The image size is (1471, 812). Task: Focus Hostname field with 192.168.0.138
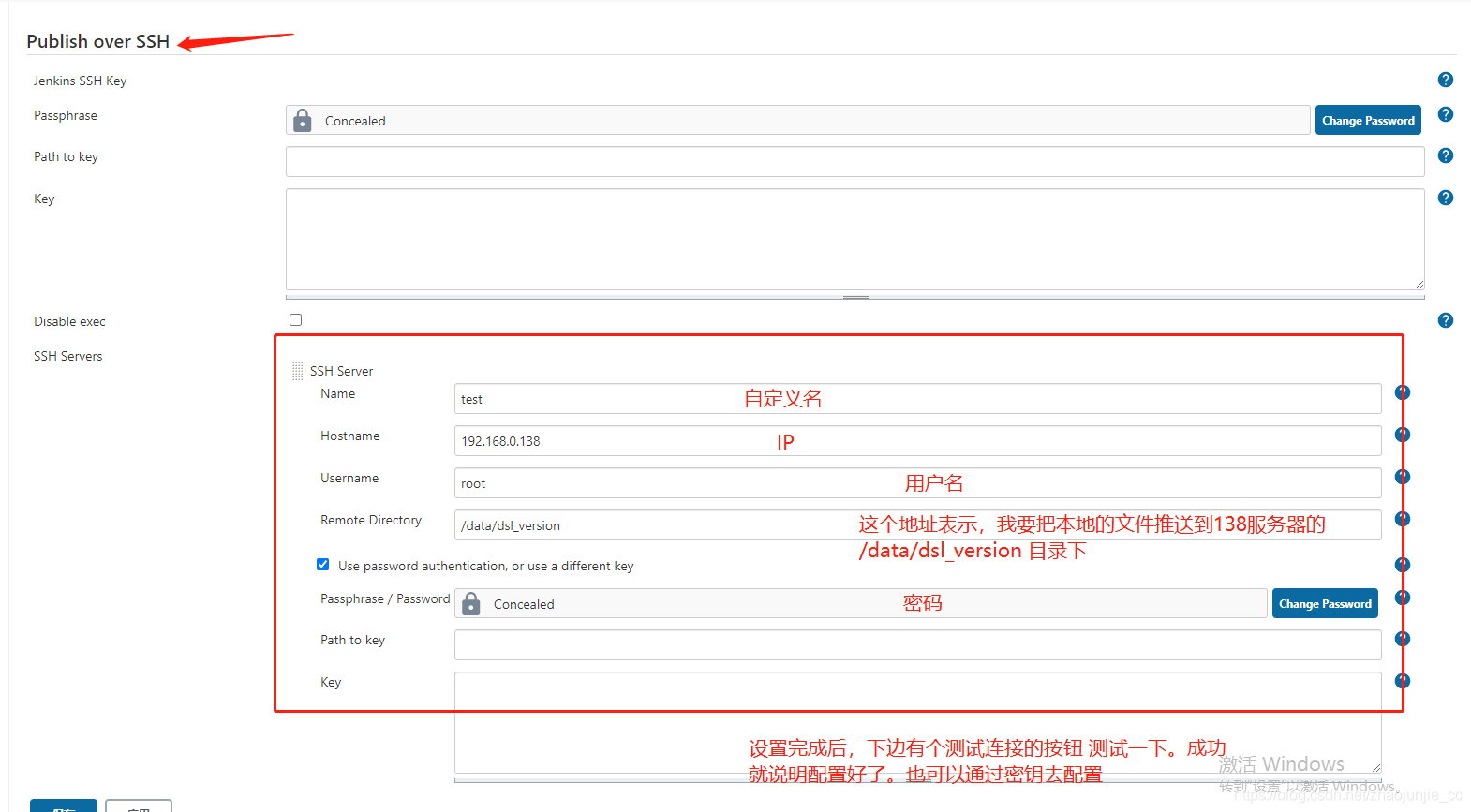pos(918,440)
